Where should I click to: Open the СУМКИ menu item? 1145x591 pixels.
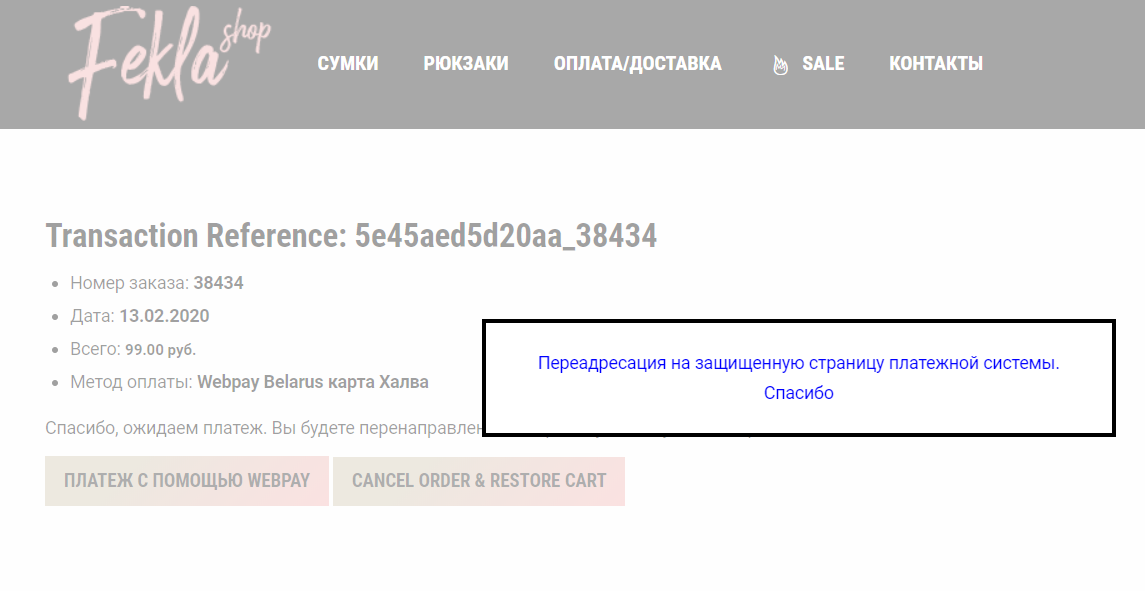[348, 64]
